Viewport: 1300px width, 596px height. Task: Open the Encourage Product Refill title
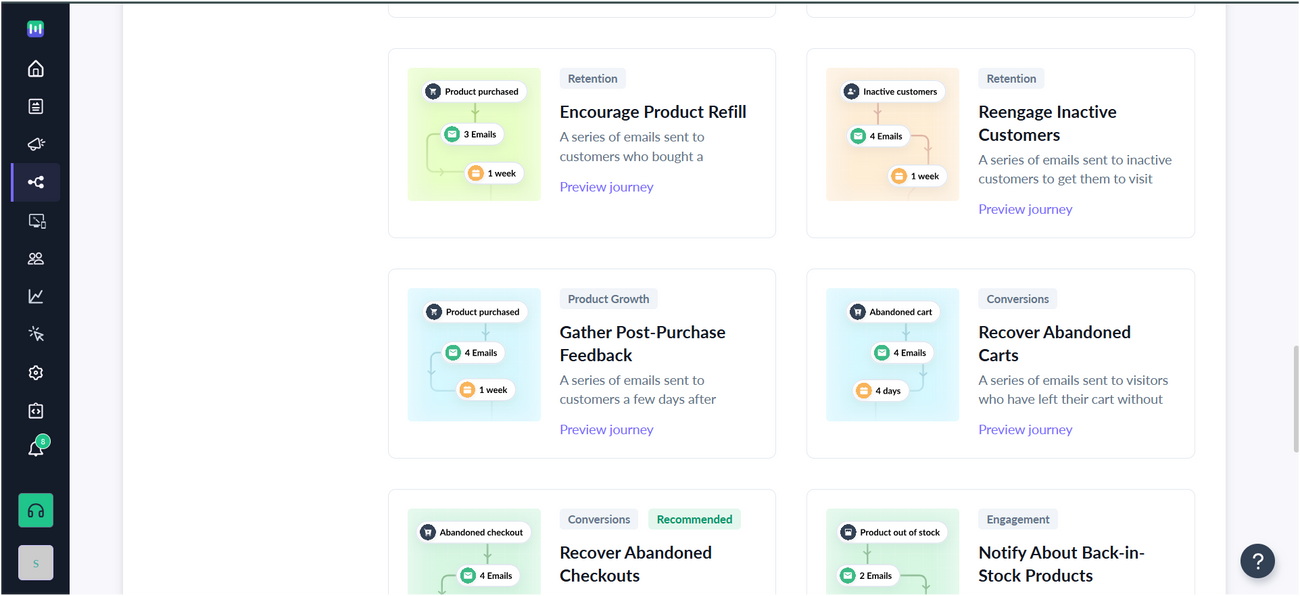(653, 112)
